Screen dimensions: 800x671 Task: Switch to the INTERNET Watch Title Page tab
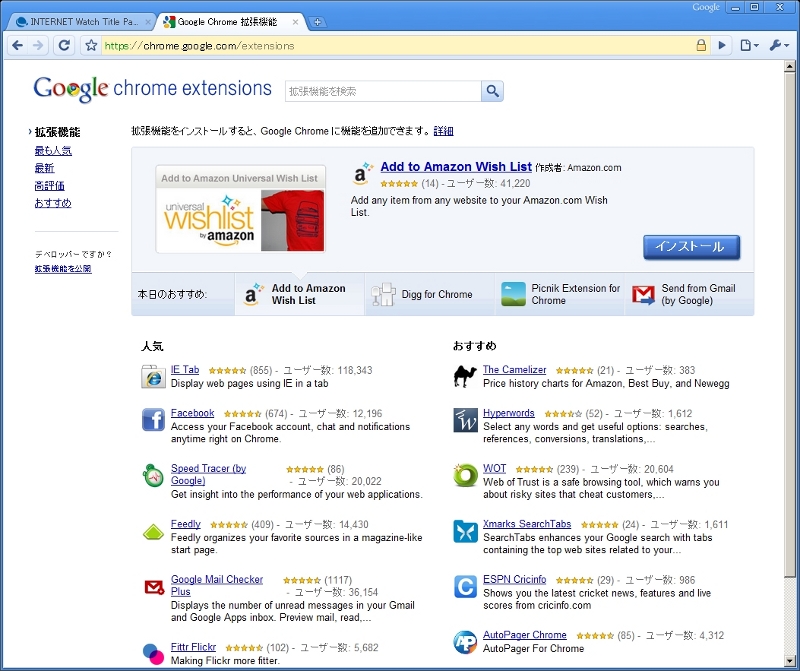coord(82,22)
